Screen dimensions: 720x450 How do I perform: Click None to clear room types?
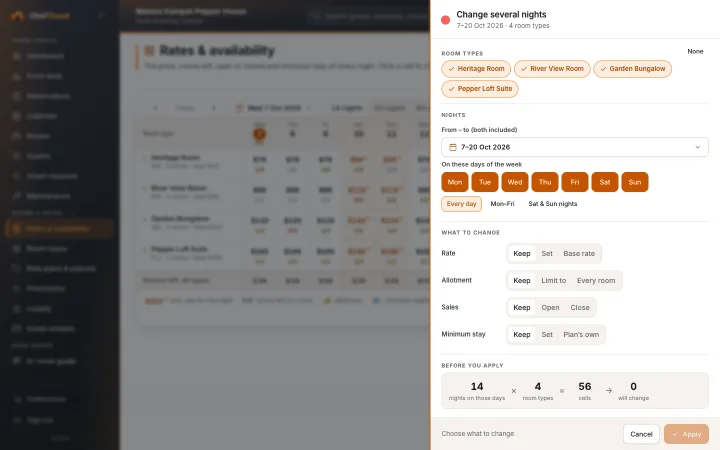point(695,51)
